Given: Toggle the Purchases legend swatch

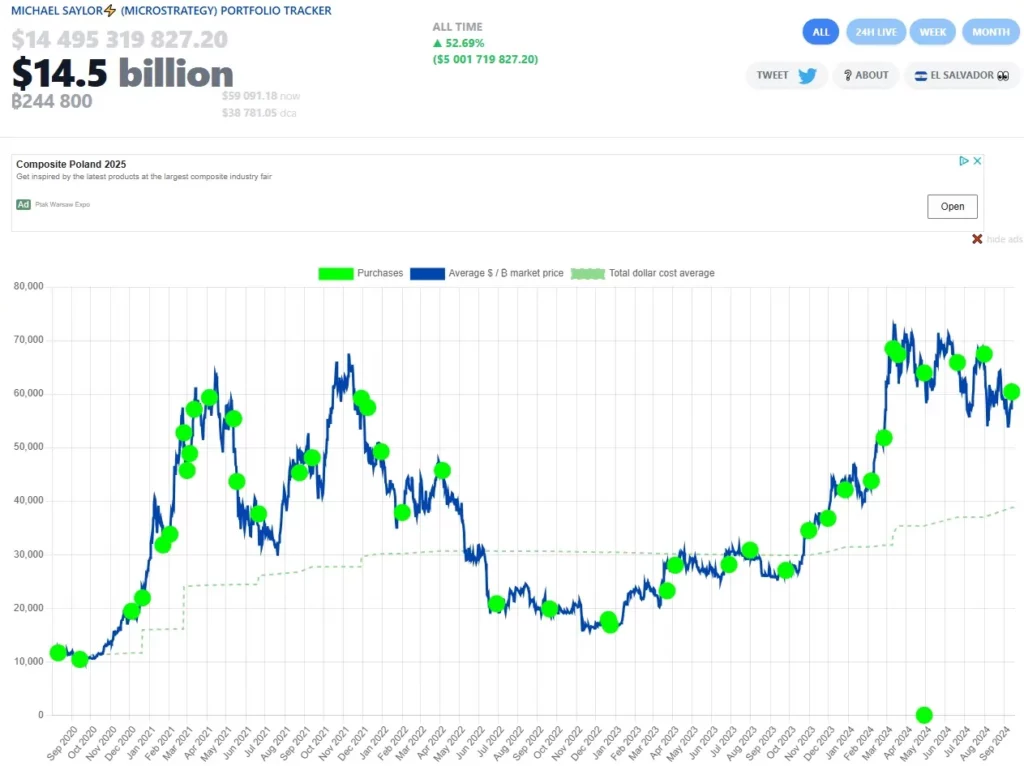Looking at the screenshot, I should pyautogui.click(x=336, y=274).
